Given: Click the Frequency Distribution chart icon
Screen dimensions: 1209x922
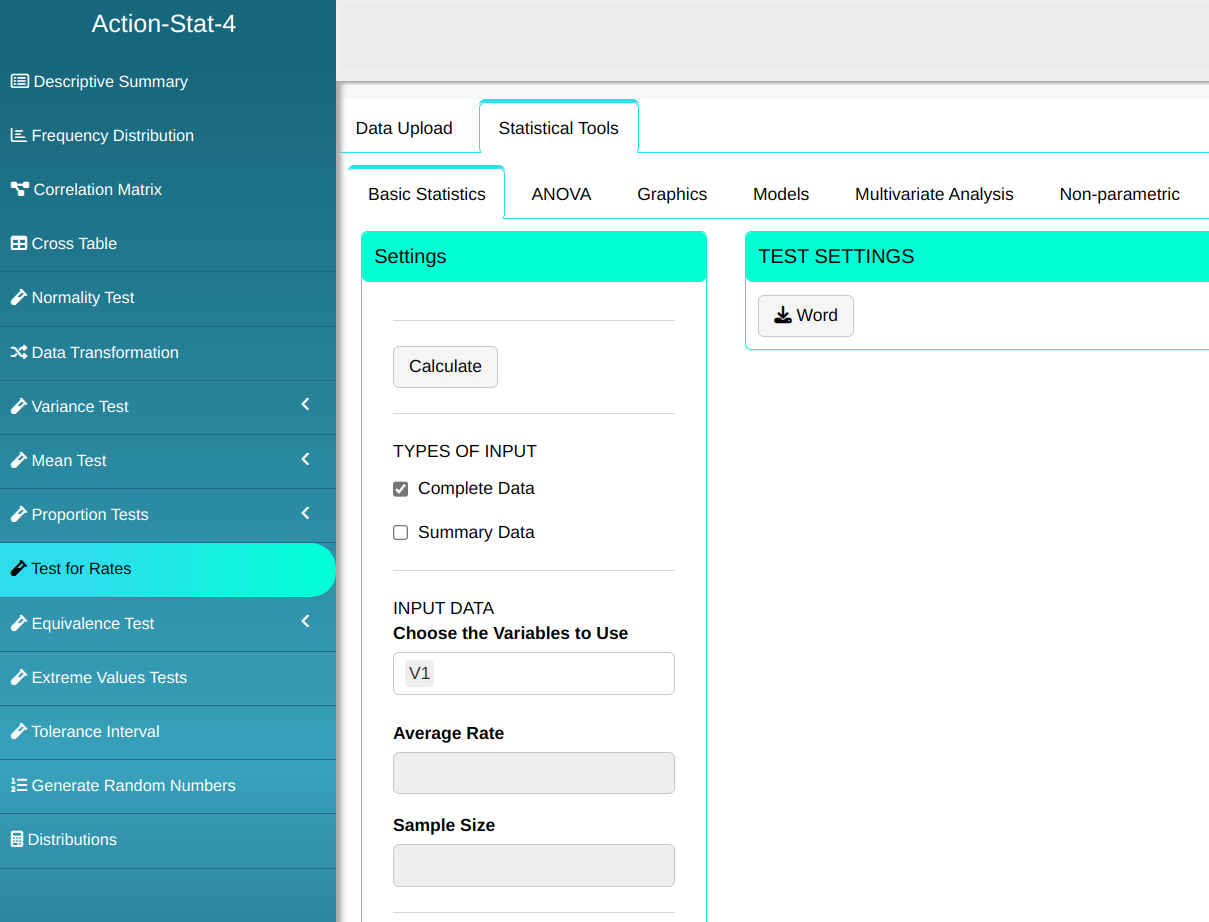Looking at the screenshot, I should point(18,136).
